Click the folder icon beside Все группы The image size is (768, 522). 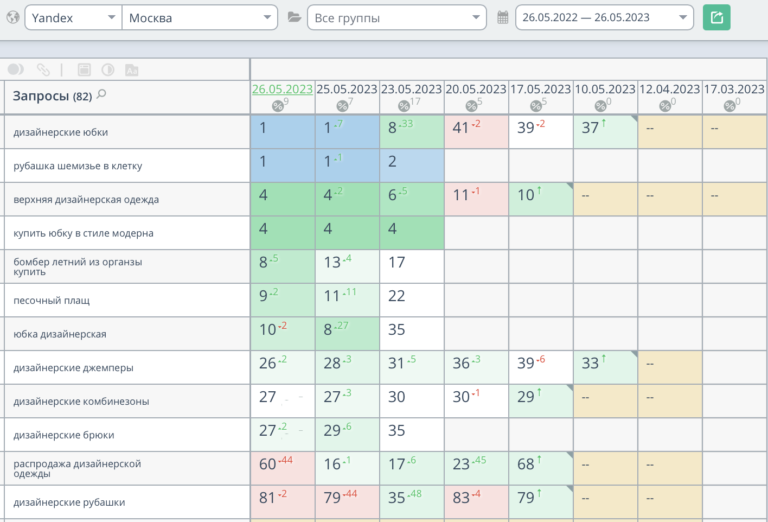pyautogui.click(x=294, y=18)
